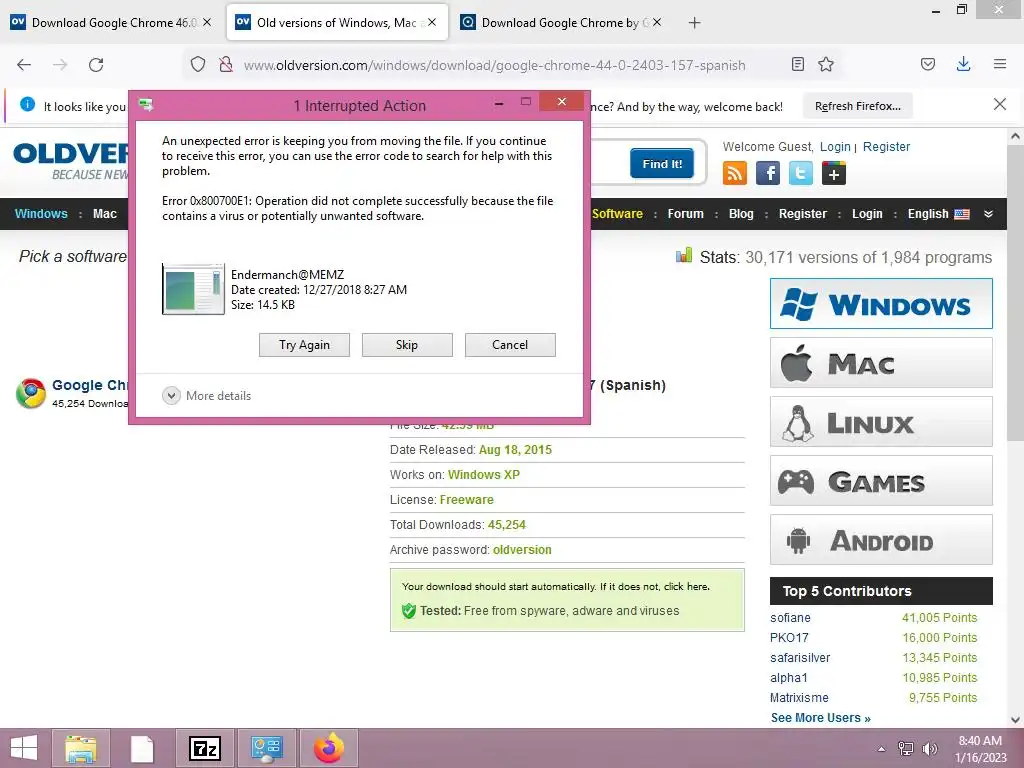1024x768 pixels.
Task: Show hidden tray icons arrow
Action: 882,749
